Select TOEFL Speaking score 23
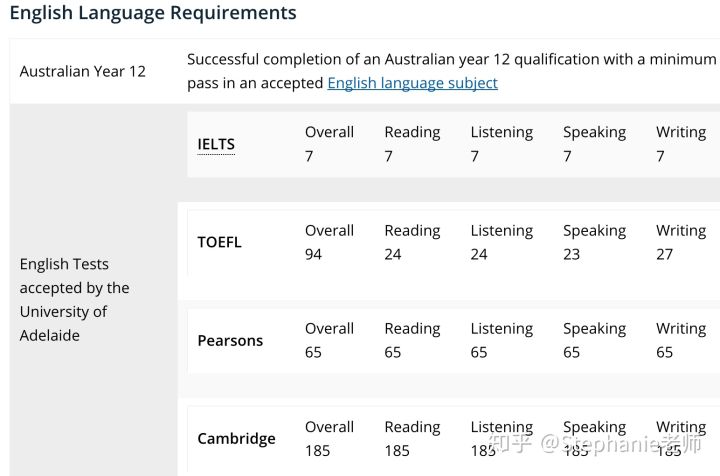 (571, 254)
